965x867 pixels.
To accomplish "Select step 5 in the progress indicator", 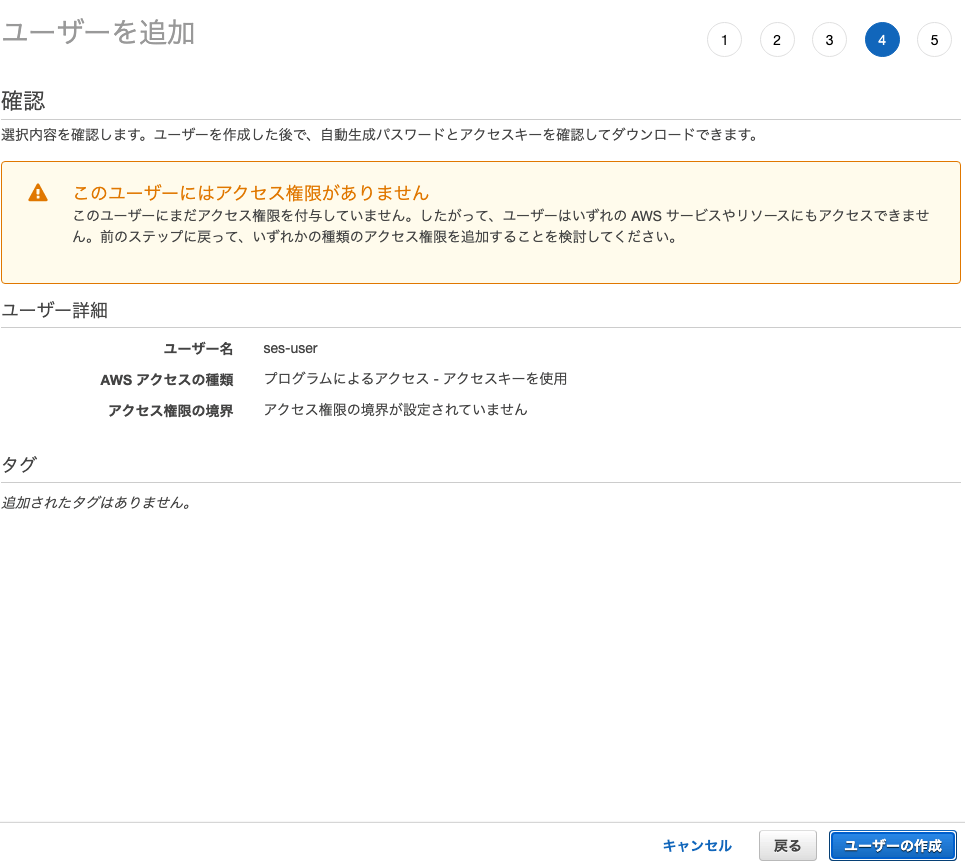I will [x=934, y=40].
